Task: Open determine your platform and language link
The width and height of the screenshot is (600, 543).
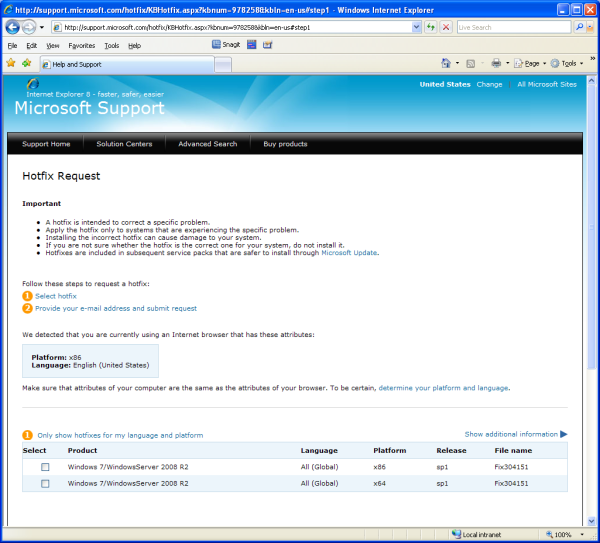Action: pyautogui.click(x=443, y=388)
